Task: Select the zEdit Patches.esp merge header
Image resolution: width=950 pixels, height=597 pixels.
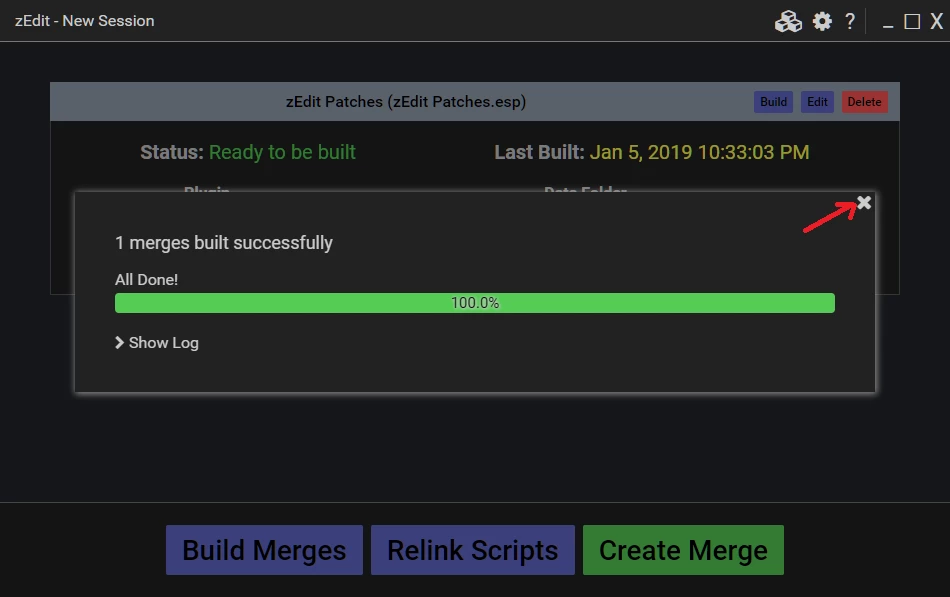Action: point(405,102)
